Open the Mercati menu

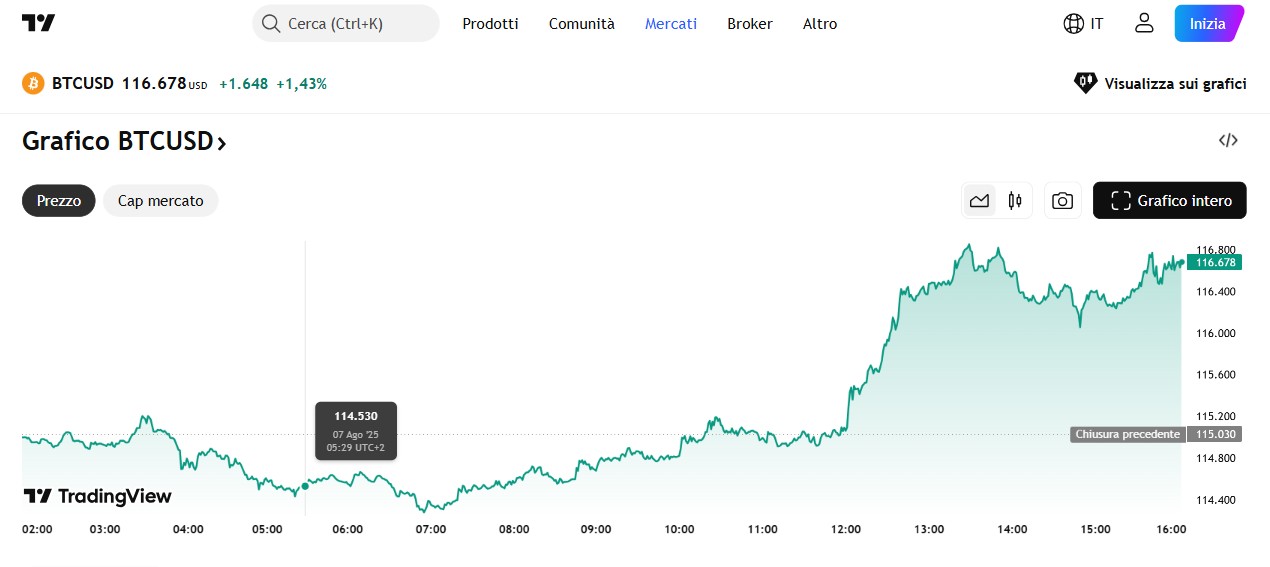(671, 23)
